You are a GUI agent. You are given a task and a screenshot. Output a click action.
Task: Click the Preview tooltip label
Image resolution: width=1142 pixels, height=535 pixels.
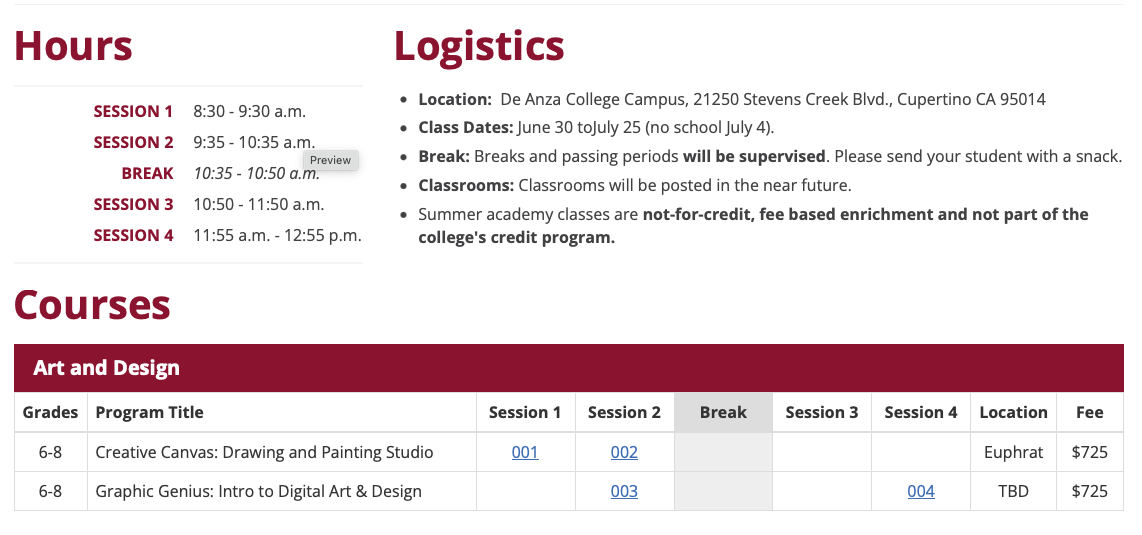click(x=330, y=160)
